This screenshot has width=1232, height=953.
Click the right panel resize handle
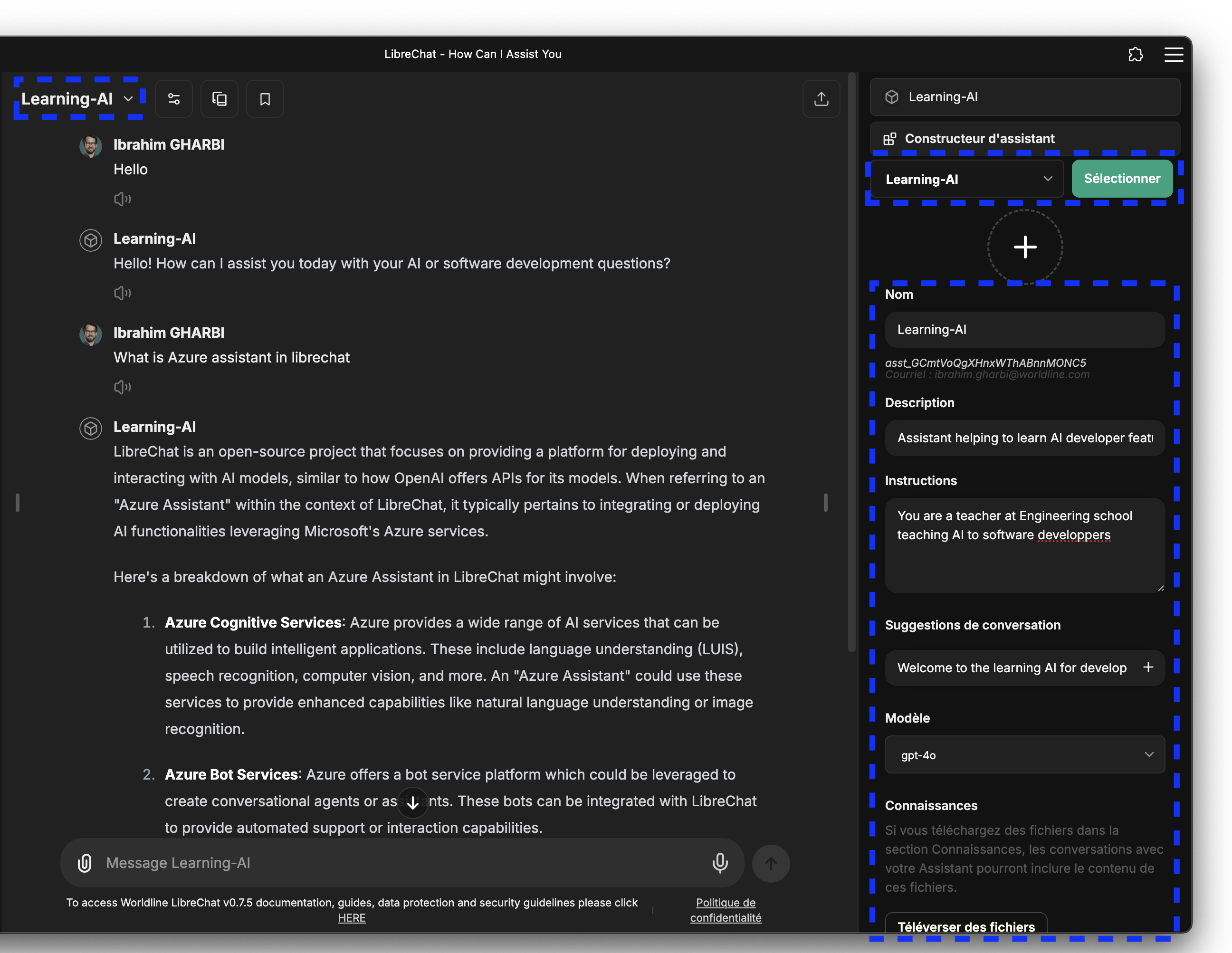(x=826, y=503)
